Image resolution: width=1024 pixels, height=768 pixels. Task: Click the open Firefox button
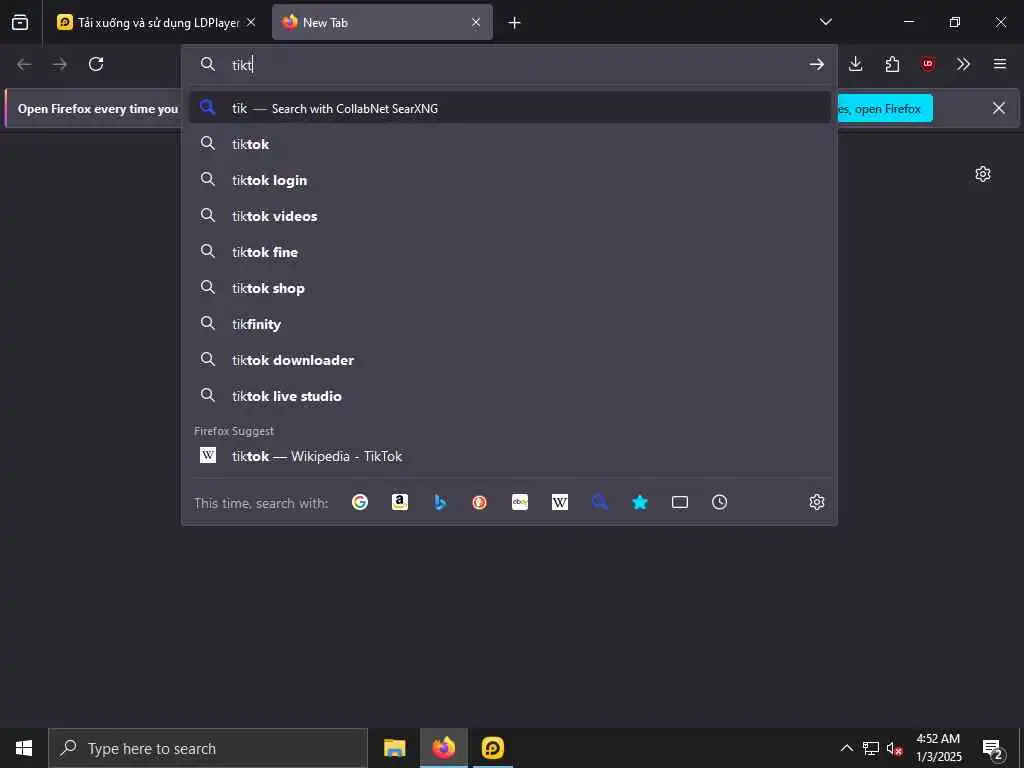885,108
